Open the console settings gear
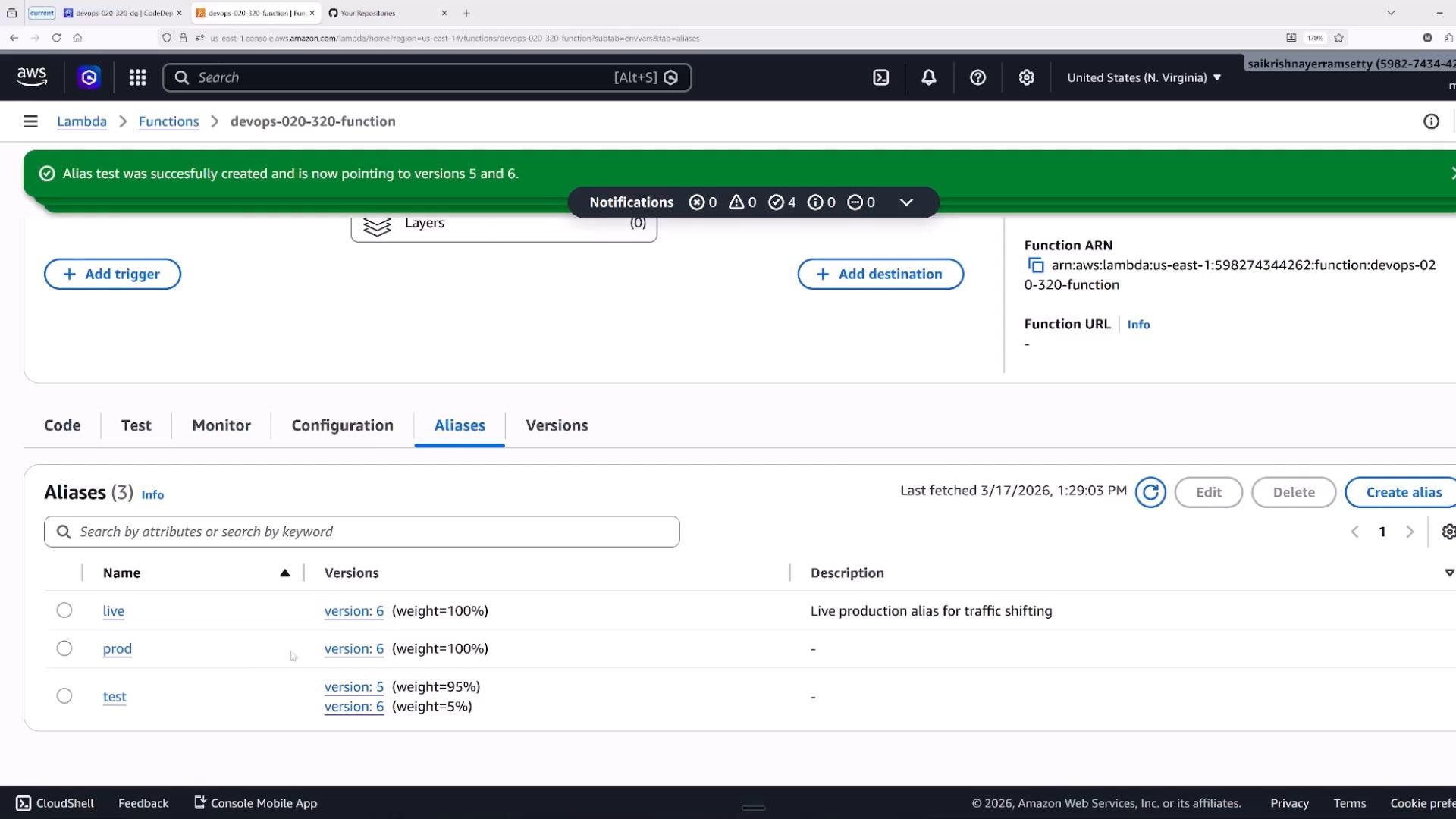 click(x=1027, y=77)
